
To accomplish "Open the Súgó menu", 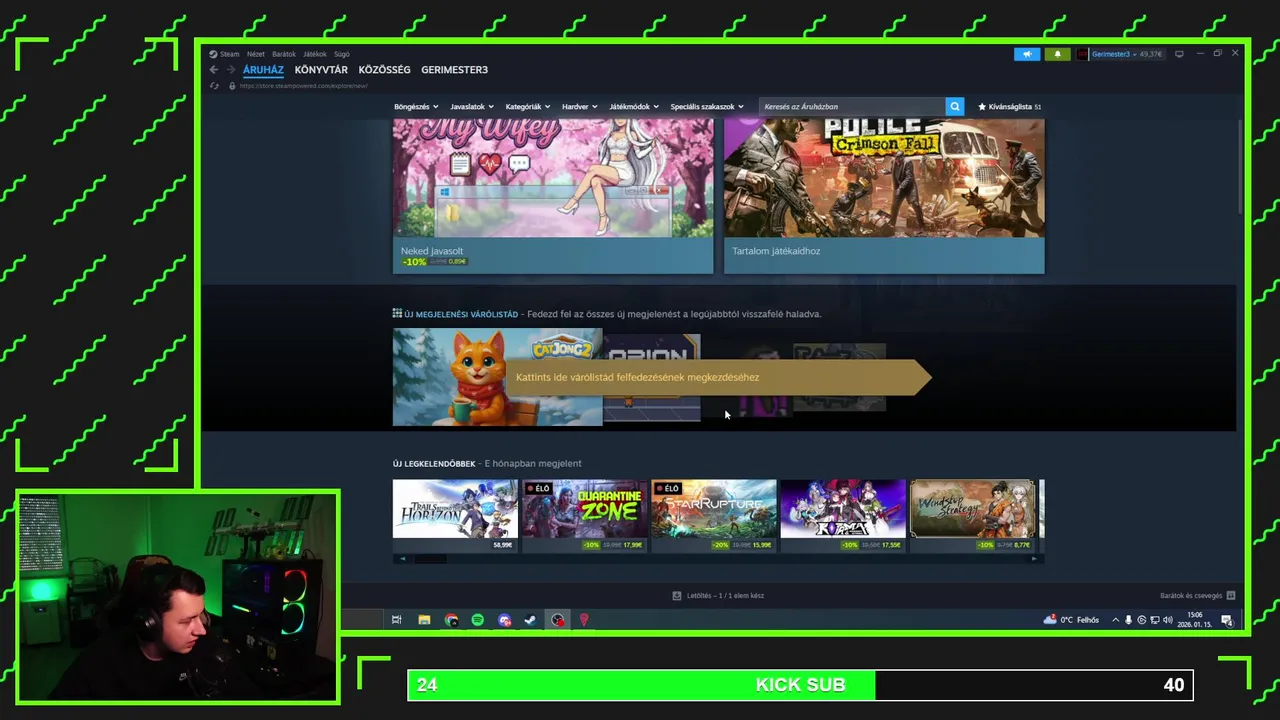I will 342,54.
